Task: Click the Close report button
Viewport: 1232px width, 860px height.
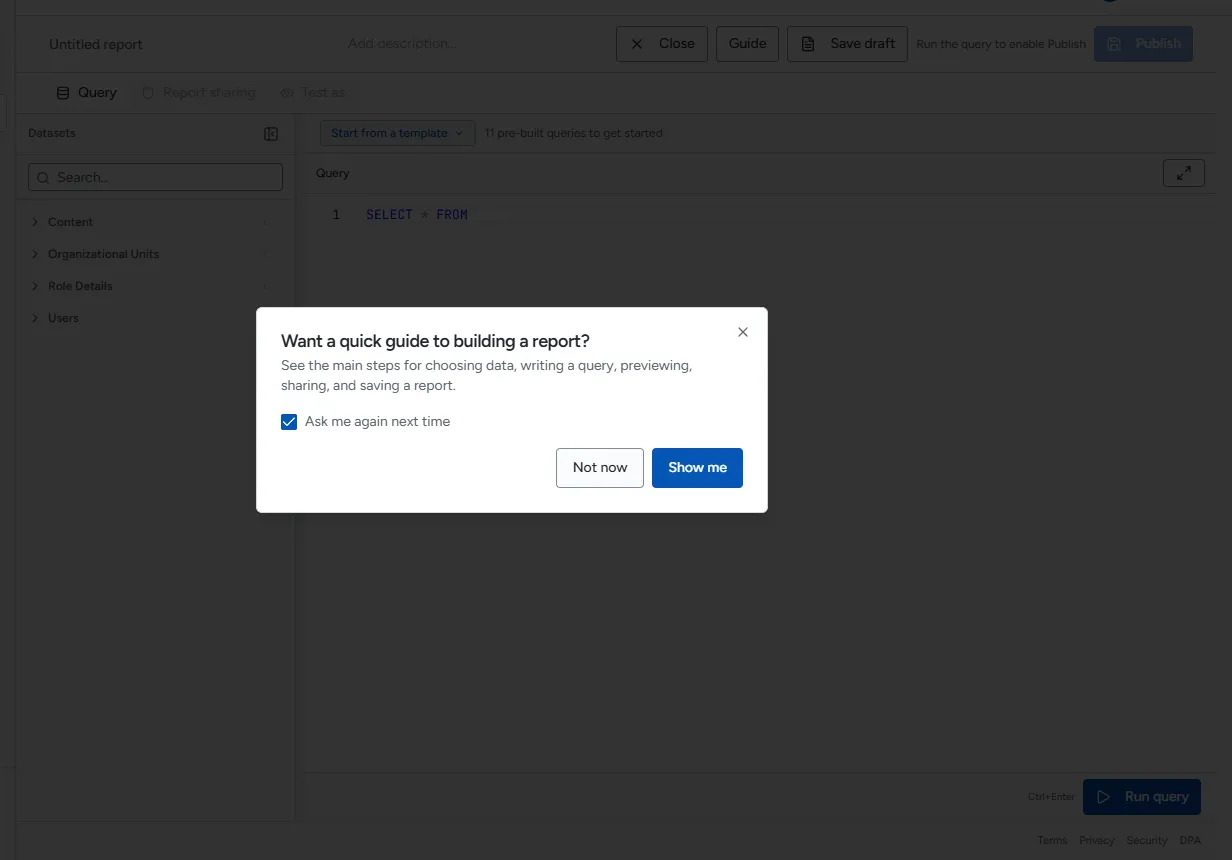Action: click(662, 44)
